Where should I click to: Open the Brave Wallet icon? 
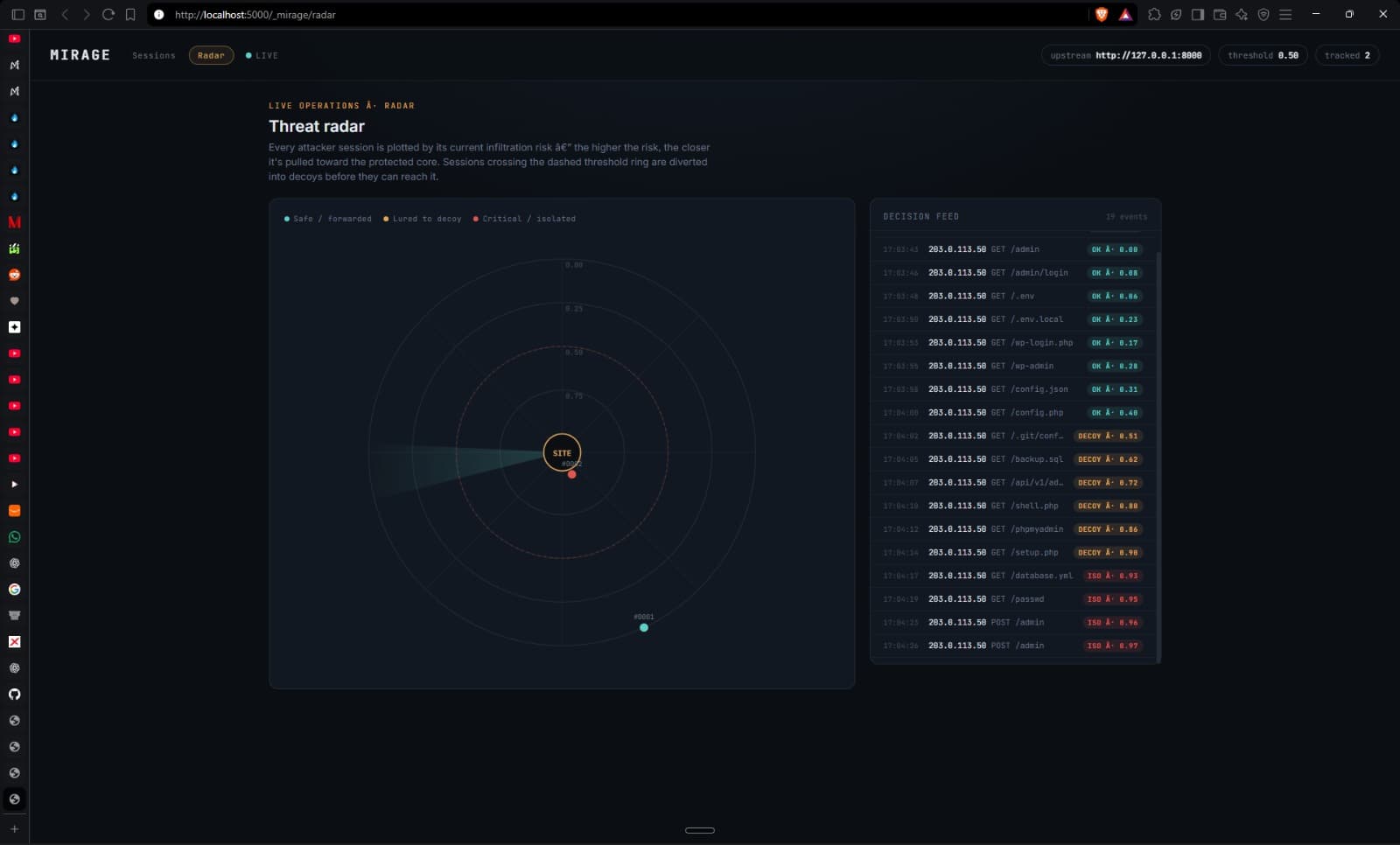click(x=1220, y=14)
